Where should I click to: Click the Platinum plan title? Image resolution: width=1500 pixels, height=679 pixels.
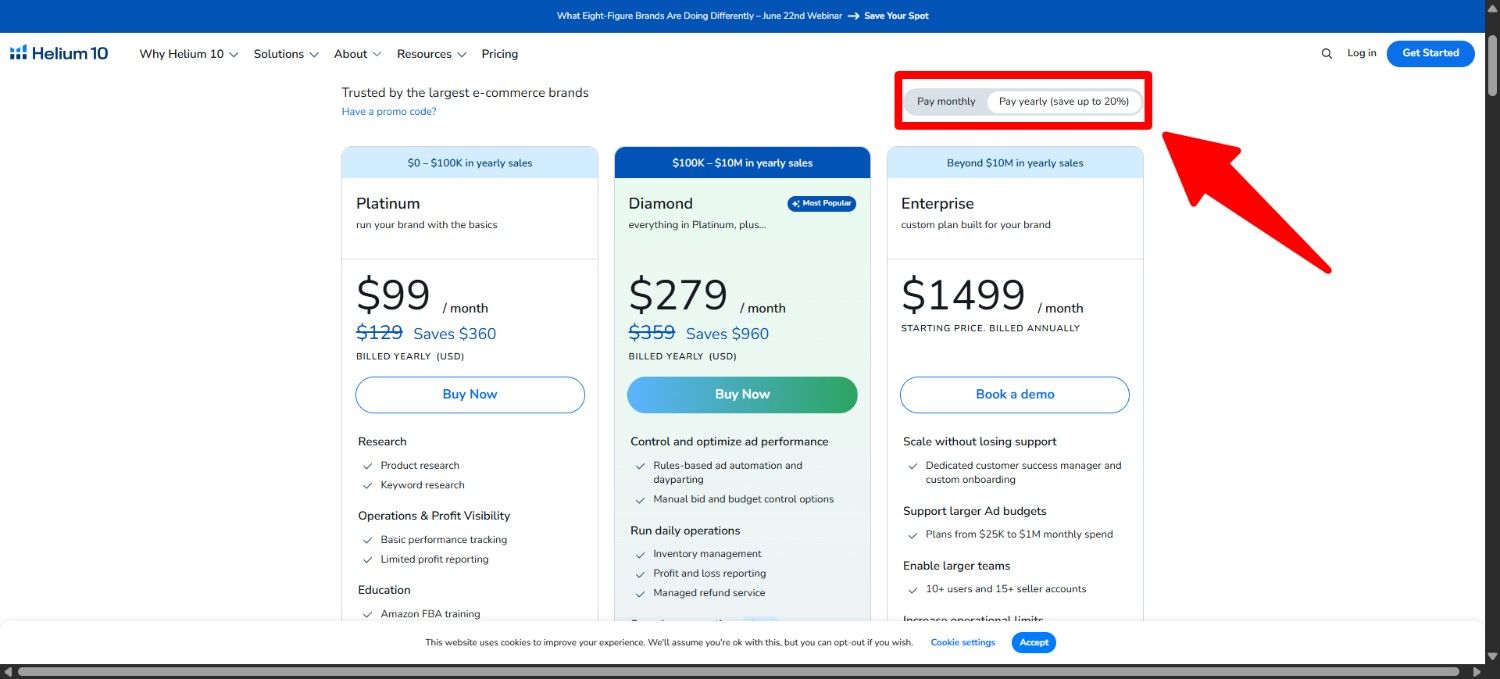pyautogui.click(x=388, y=203)
